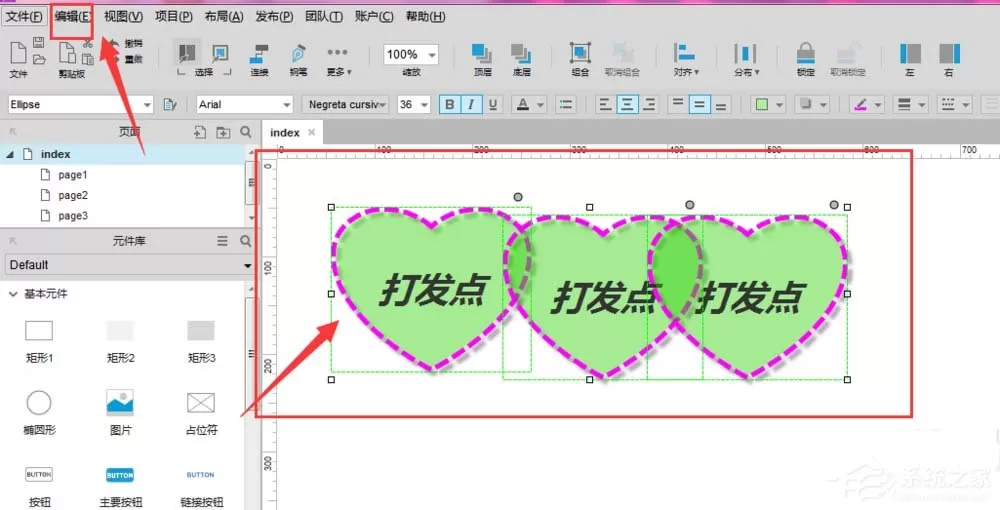Select page2 in the pages tree
The image size is (1000, 510).
click(73, 195)
